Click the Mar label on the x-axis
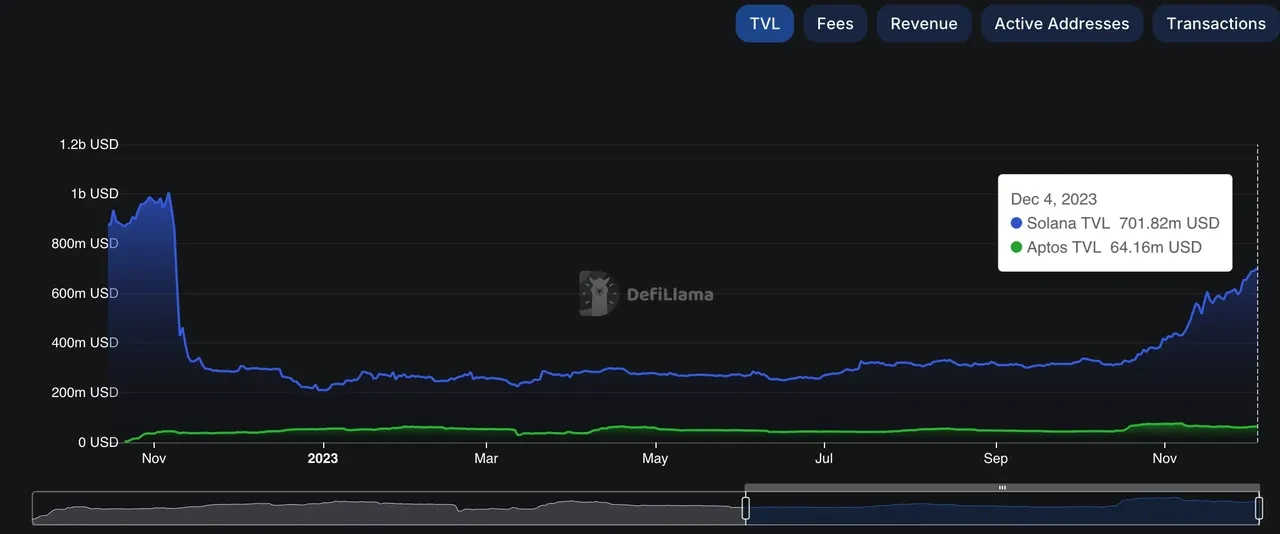Screen dimensions: 1280x534 (486, 458)
